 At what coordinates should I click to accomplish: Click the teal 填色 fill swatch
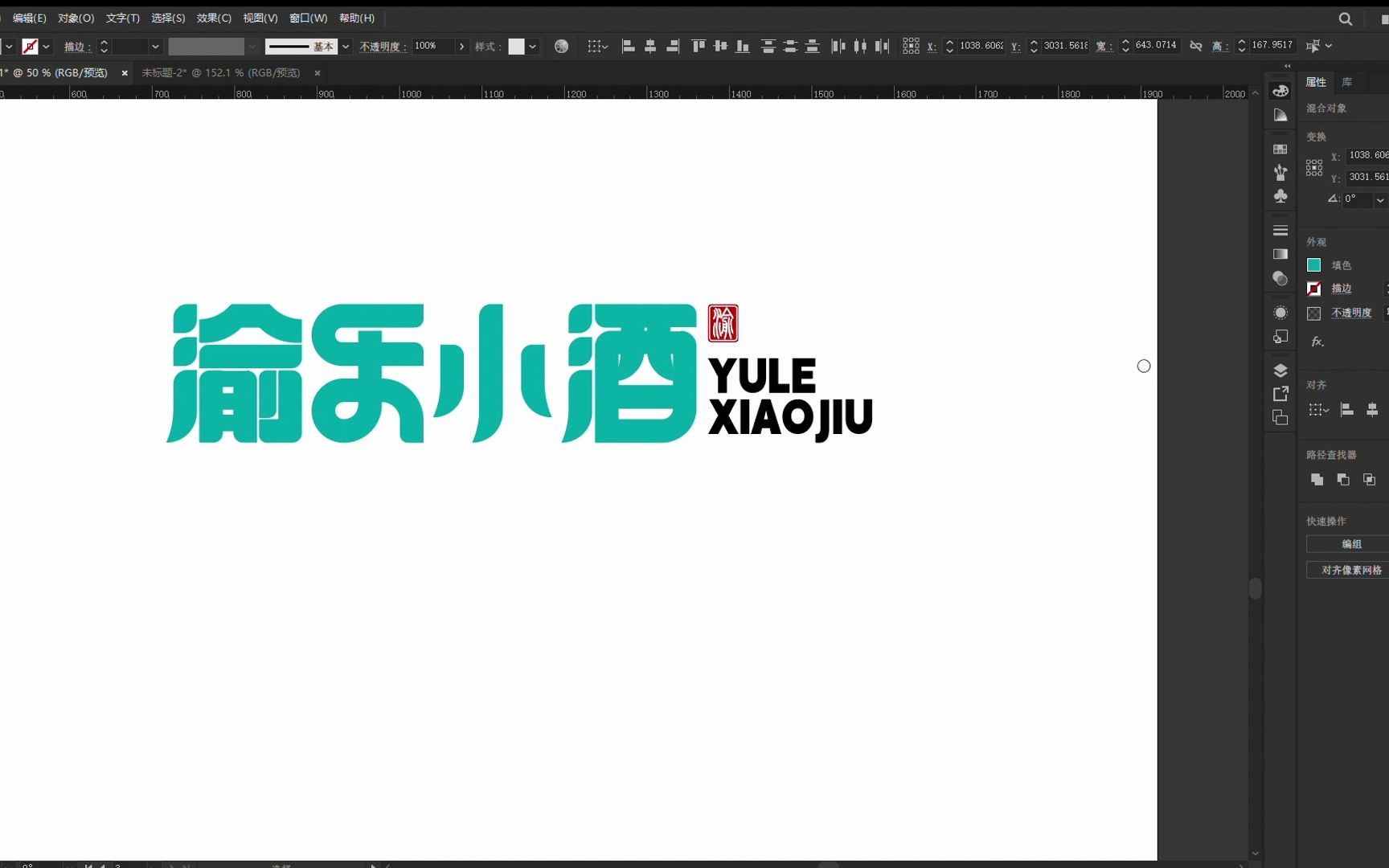click(1313, 264)
